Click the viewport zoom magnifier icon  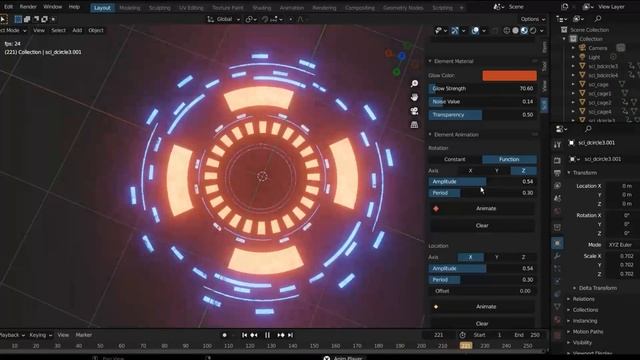(414, 84)
